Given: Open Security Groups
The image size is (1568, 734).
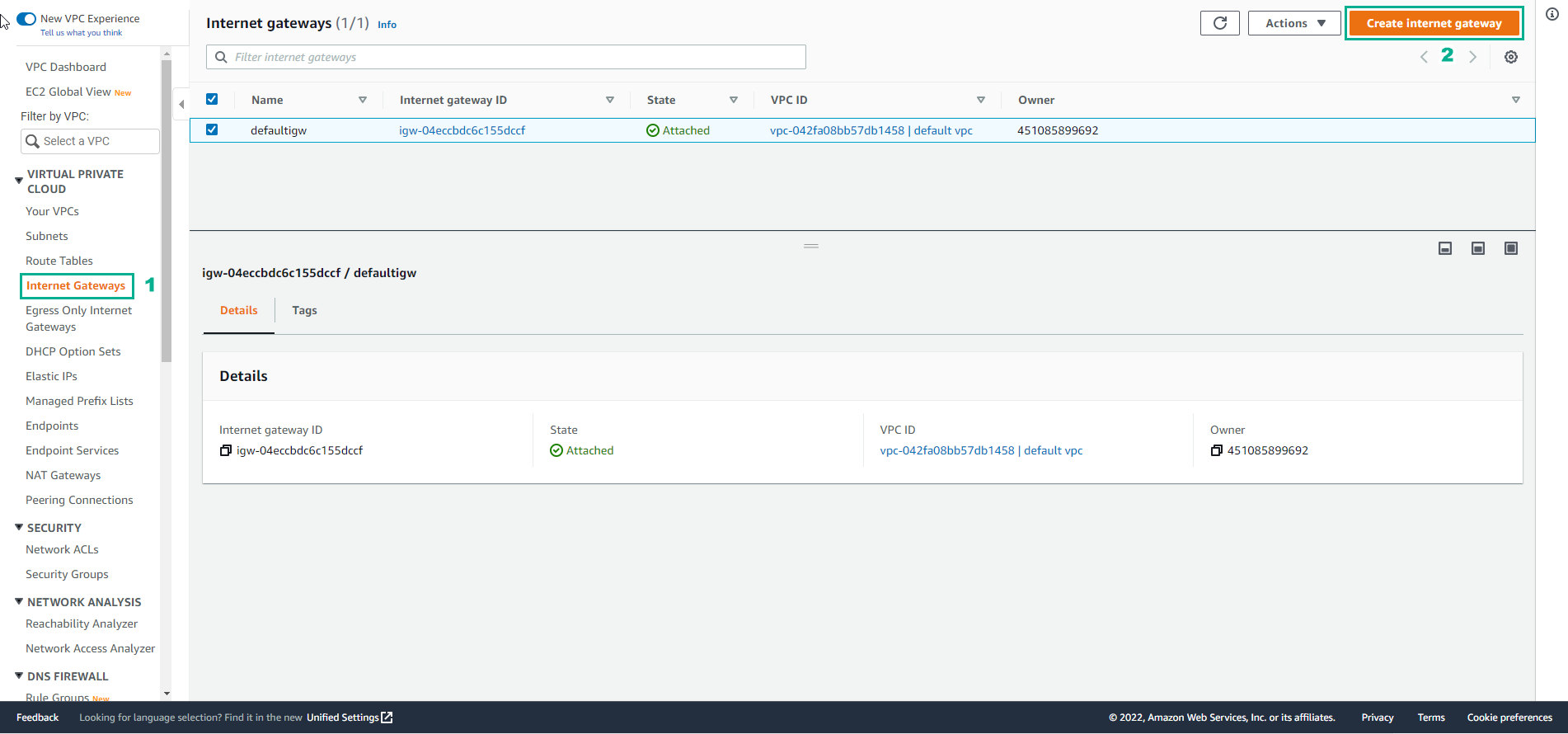Looking at the screenshot, I should click(x=67, y=574).
